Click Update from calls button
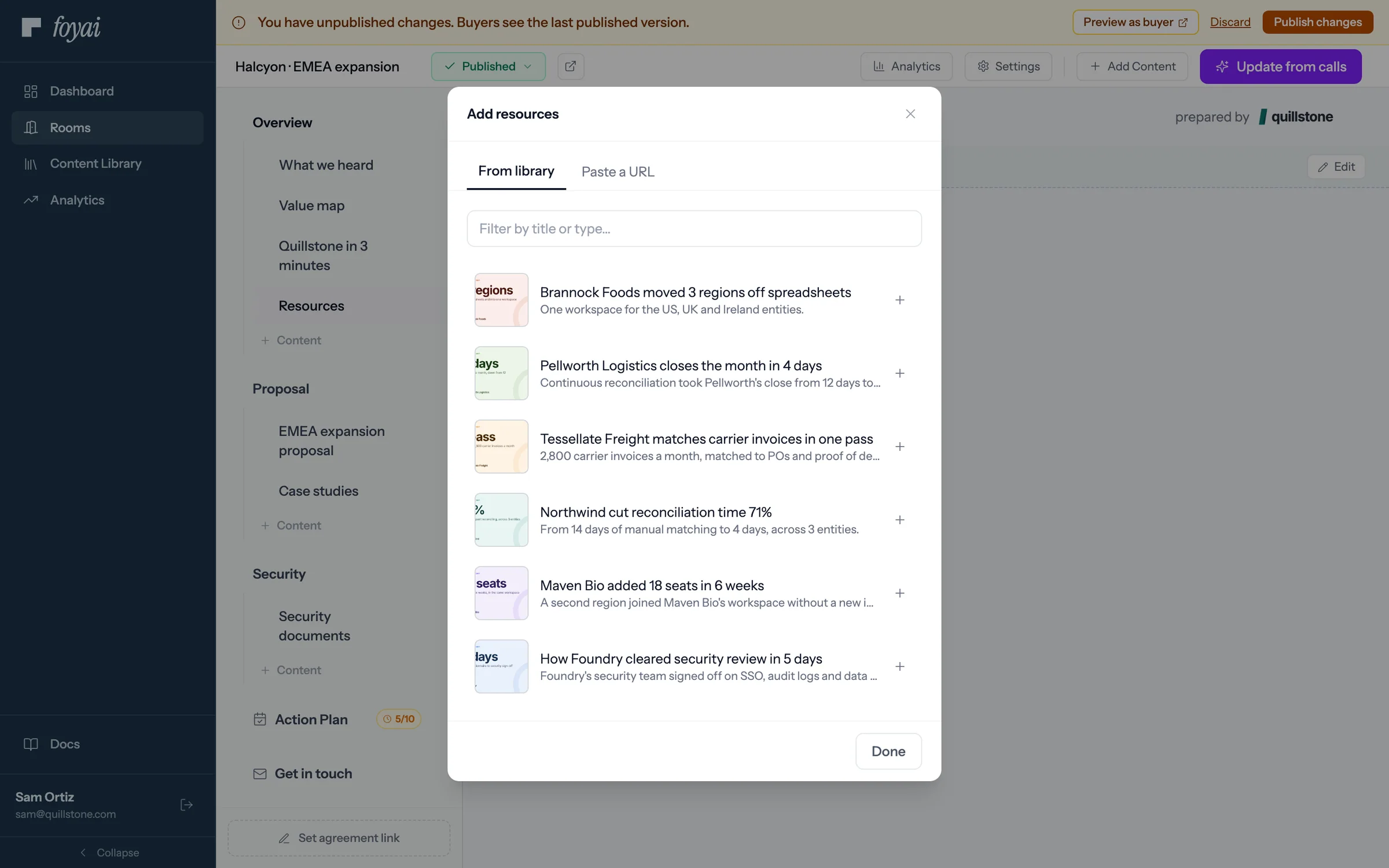This screenshot has width=1389, height=868. 1280,67
